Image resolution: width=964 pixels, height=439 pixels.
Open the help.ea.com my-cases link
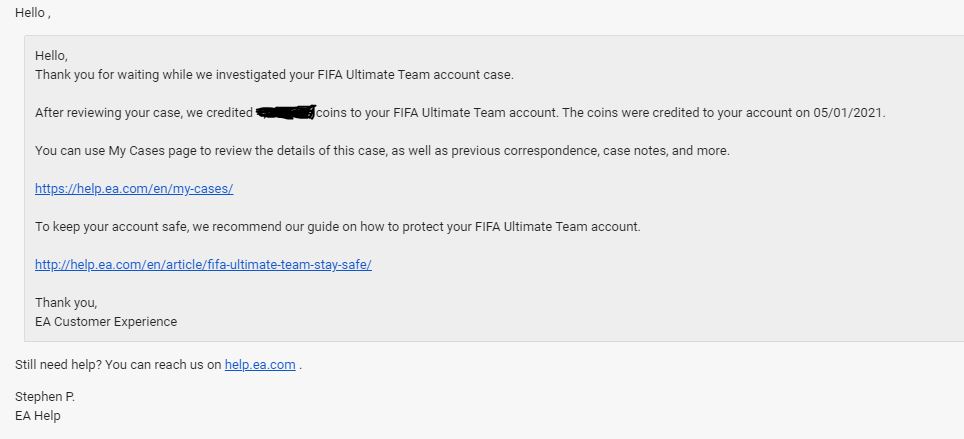[134, 188]
